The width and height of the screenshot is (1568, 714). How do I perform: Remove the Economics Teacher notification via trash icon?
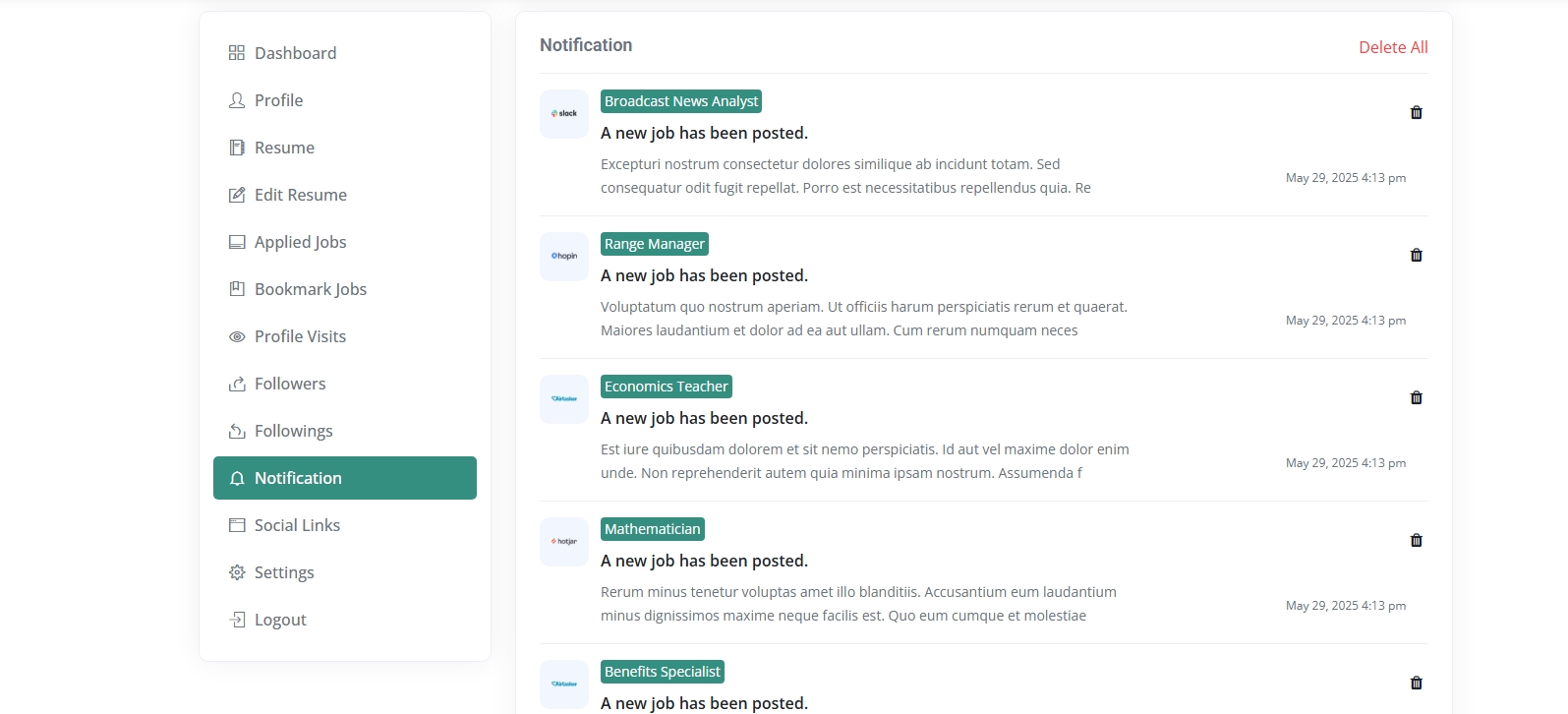pyautogui.click(x=1416, y=397)
